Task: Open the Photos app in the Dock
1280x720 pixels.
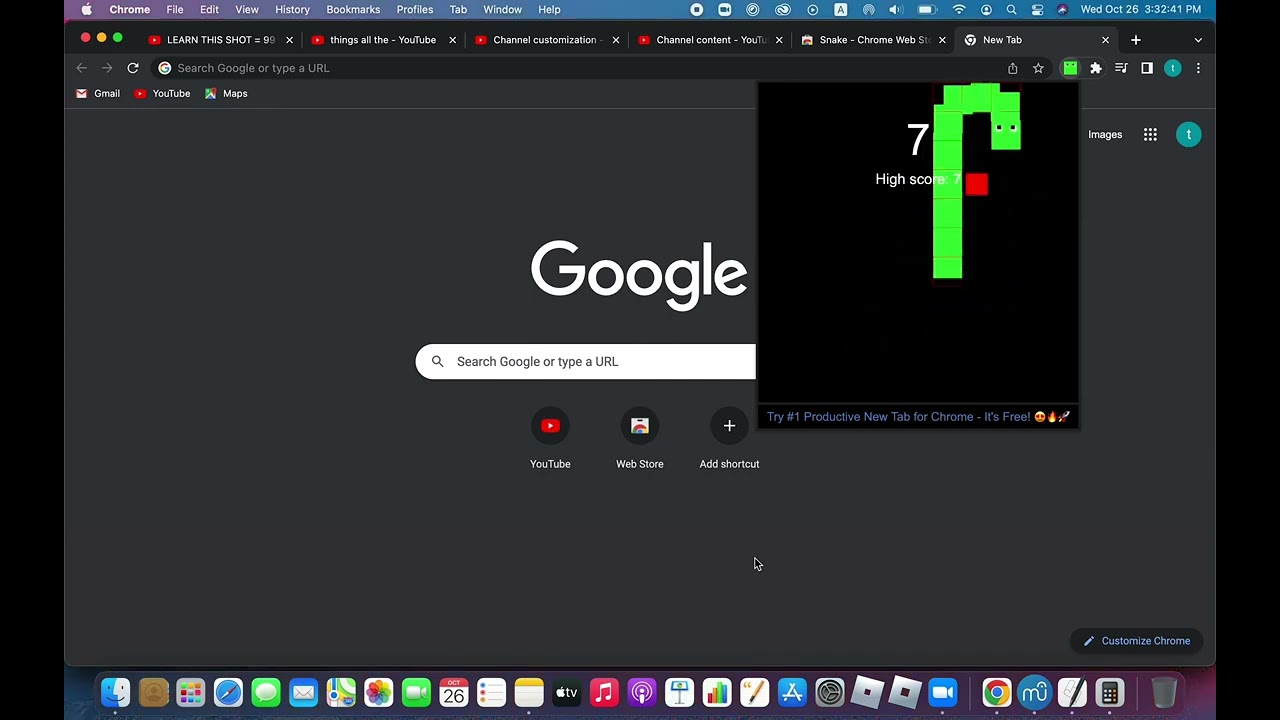Action: 379,692
